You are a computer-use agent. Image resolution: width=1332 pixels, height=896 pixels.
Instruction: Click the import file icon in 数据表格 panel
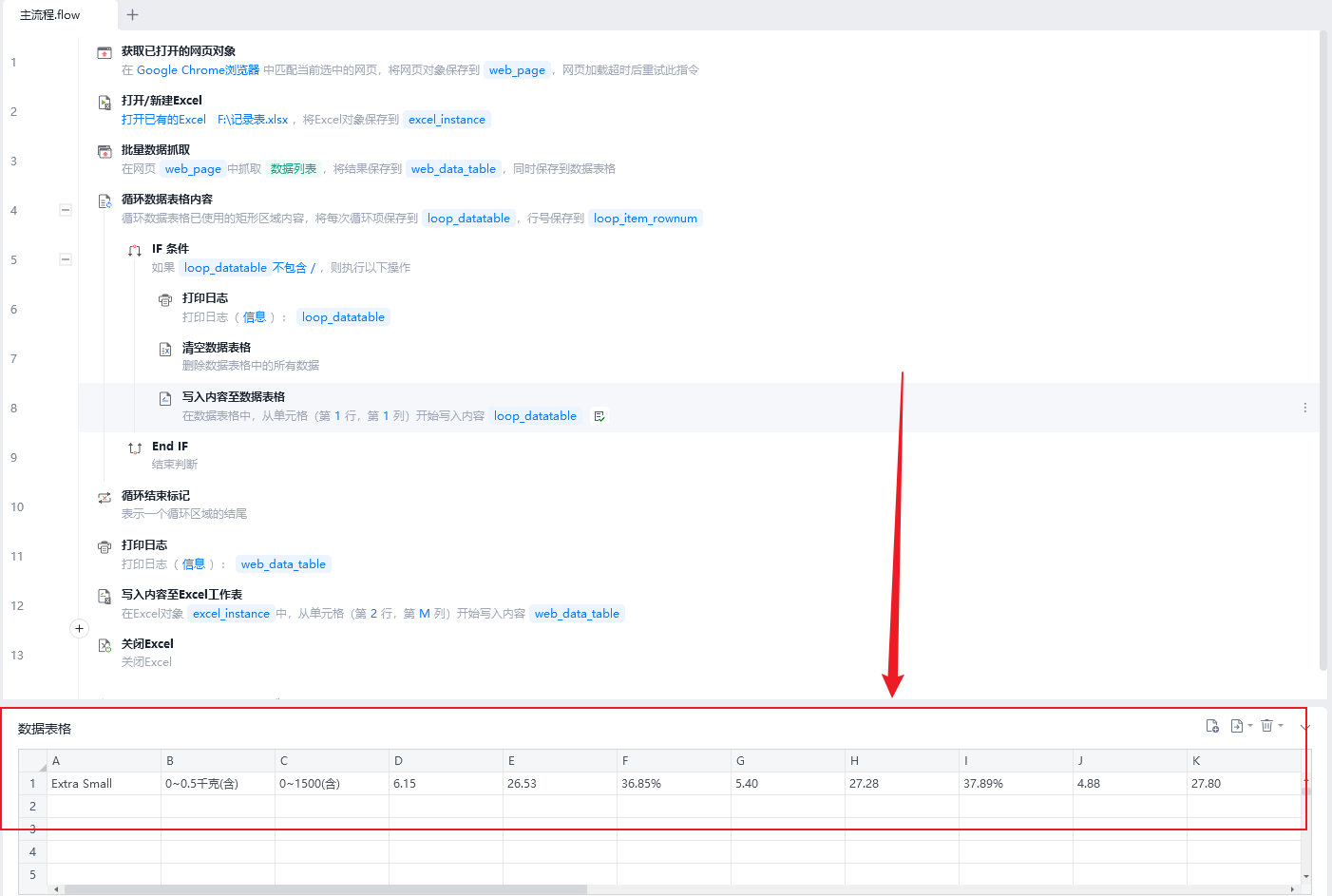[x=1212, y=726]
